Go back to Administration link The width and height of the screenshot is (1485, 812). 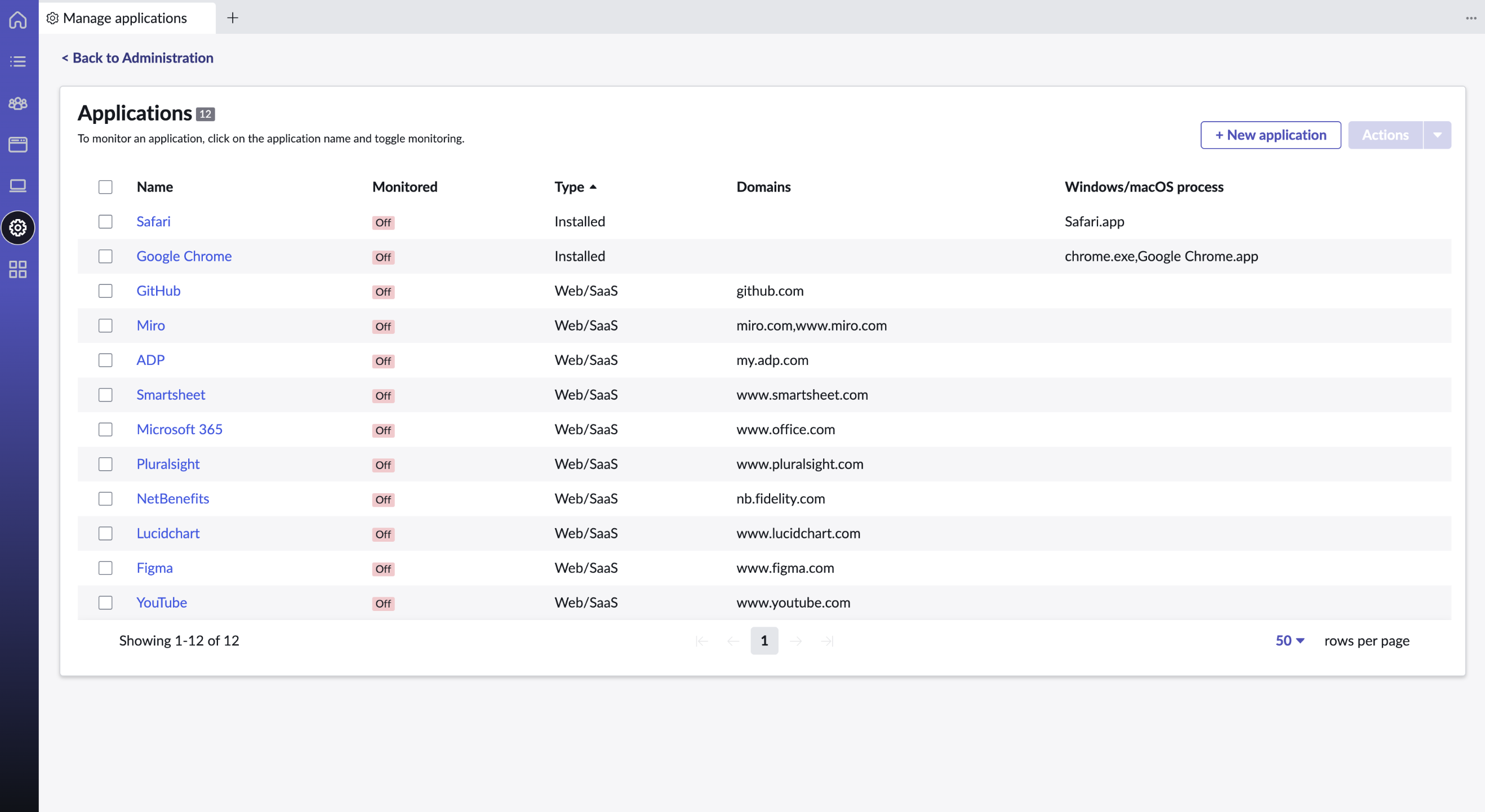[137, 57]
